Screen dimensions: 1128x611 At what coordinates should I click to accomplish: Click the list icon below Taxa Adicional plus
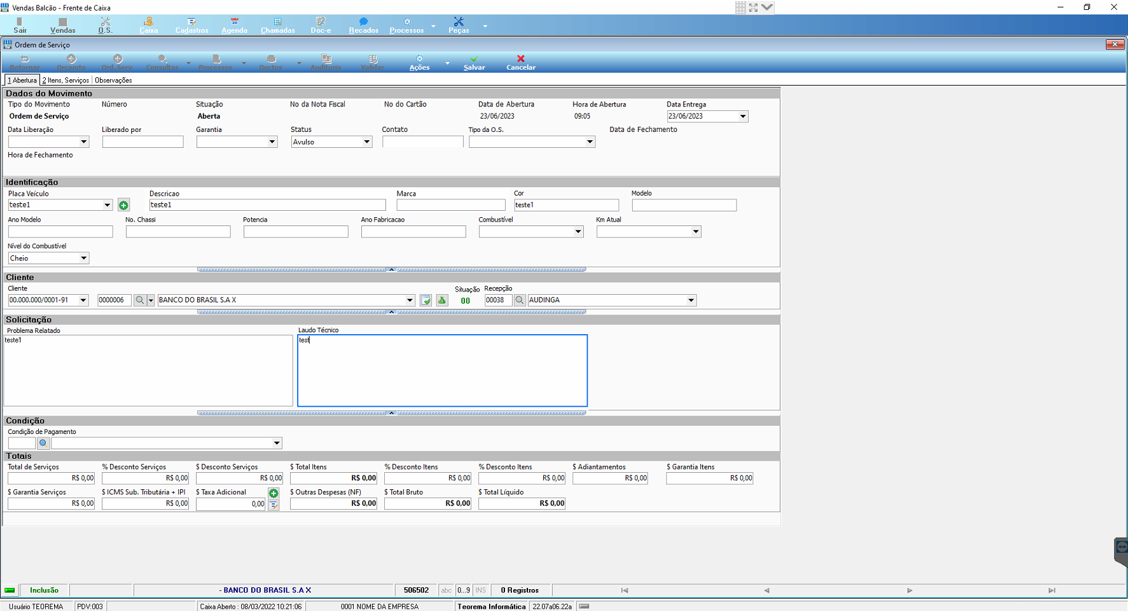[x=273, y=505]
